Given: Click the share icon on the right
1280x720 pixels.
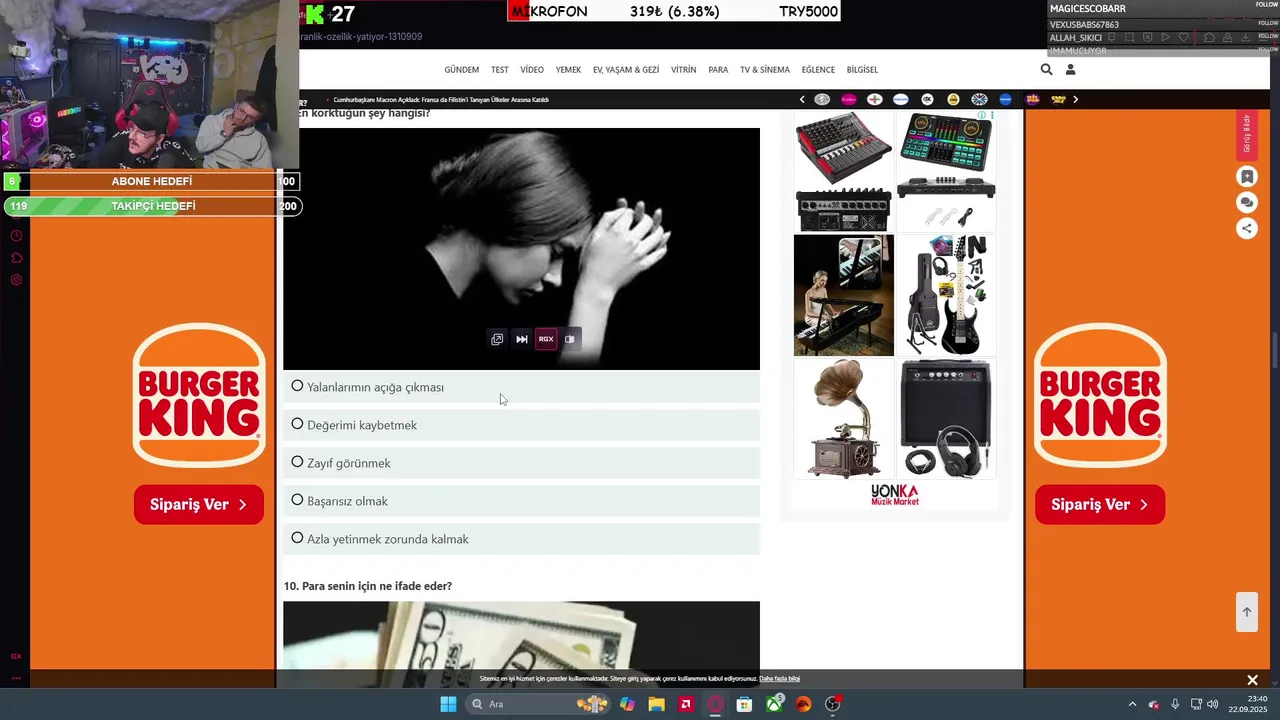Looking at the screenshot, I should [x=1246, y=228].
